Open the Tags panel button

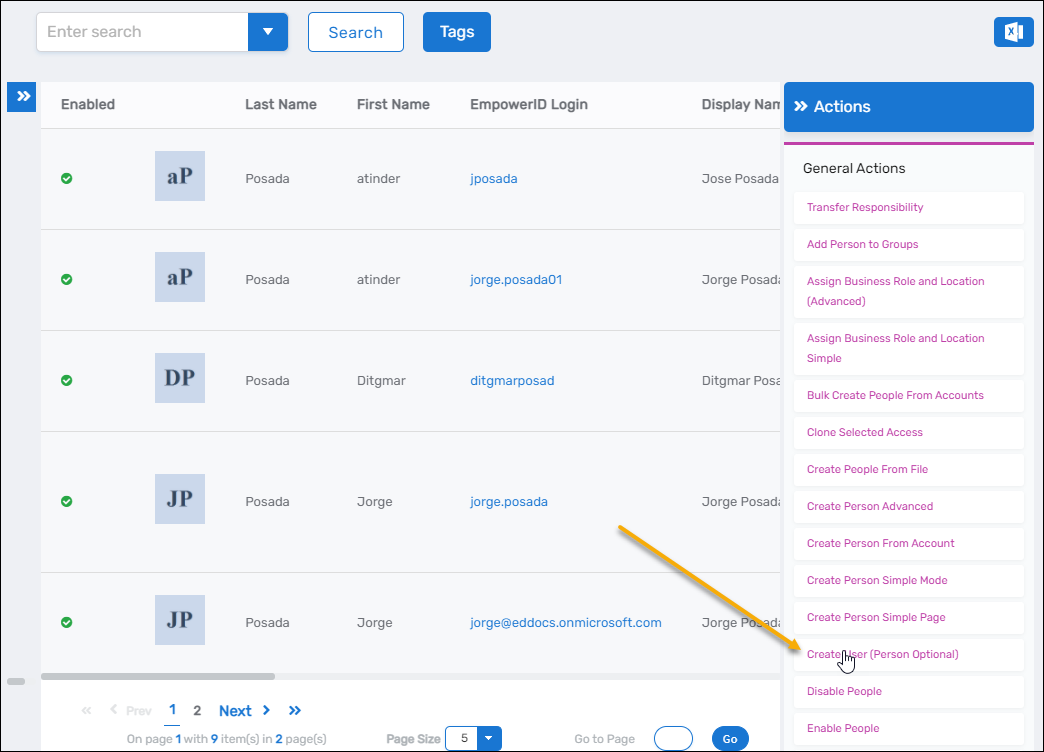point(456,31)
